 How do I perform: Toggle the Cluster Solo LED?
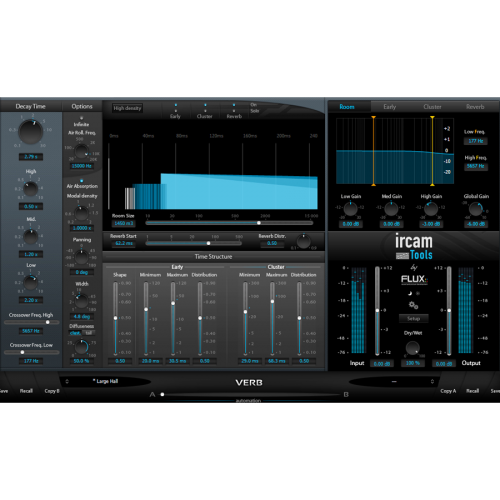click(x=205, y=111)
